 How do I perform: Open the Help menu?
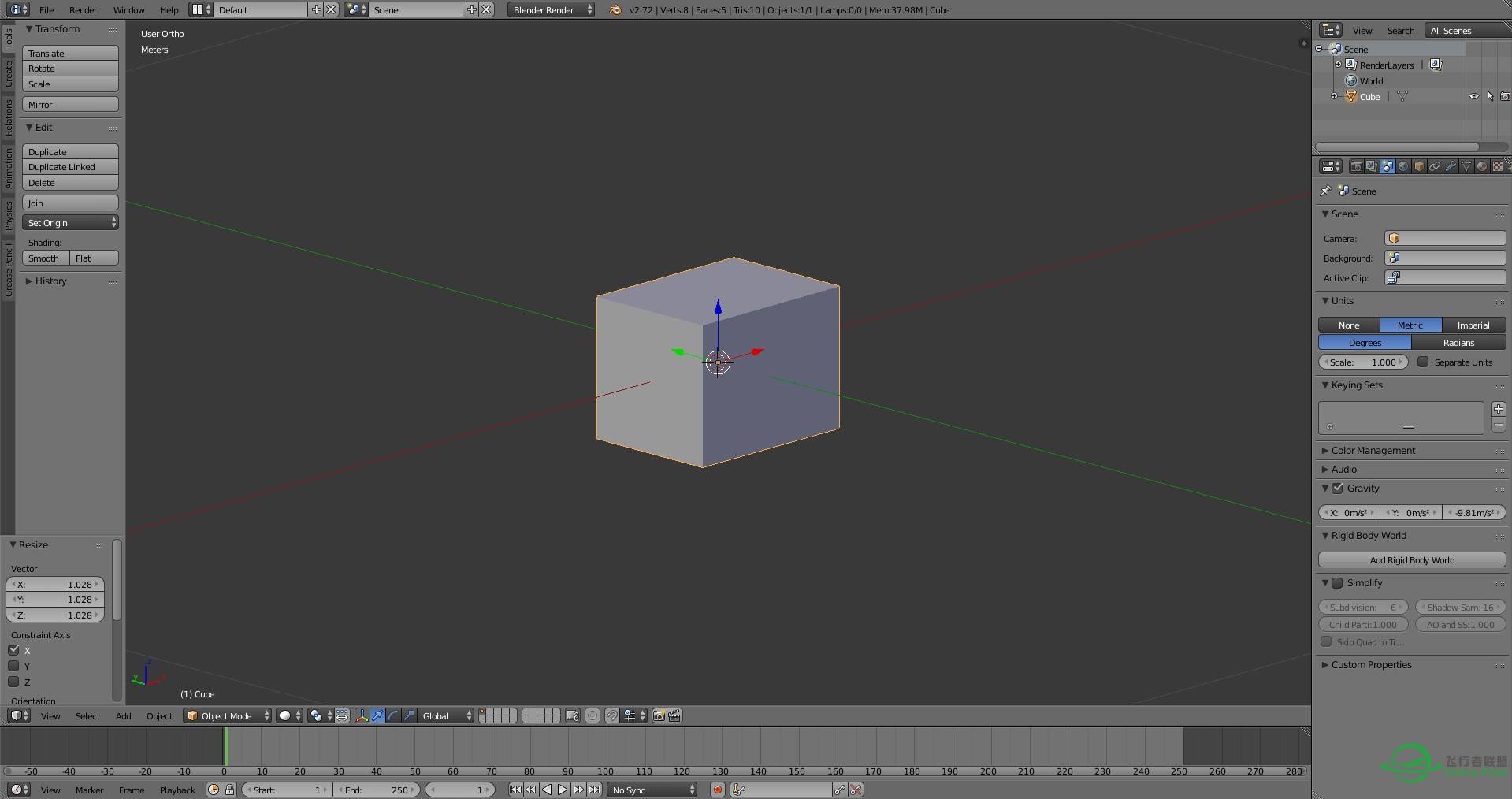pyautogui.click(x=169, y=9)
